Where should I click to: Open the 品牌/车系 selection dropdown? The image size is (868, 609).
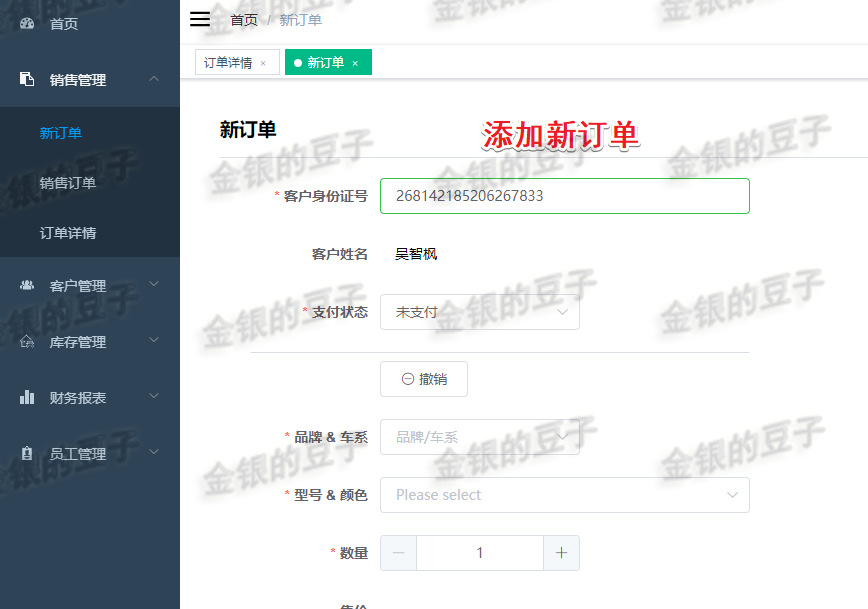tap(479, 436)
